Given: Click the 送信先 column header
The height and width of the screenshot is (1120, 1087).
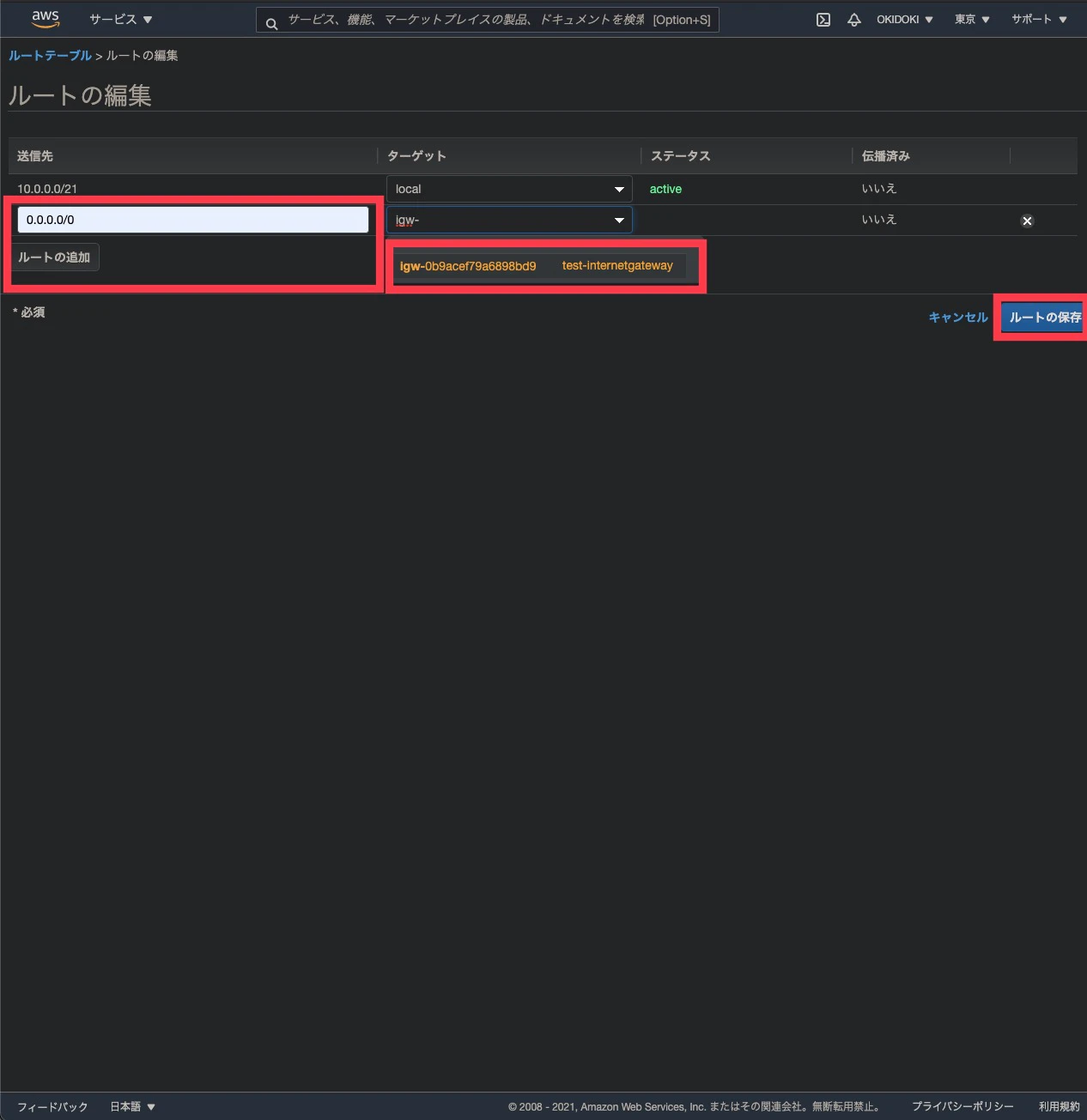Looking at the screenshot, I should pos(35,155).
